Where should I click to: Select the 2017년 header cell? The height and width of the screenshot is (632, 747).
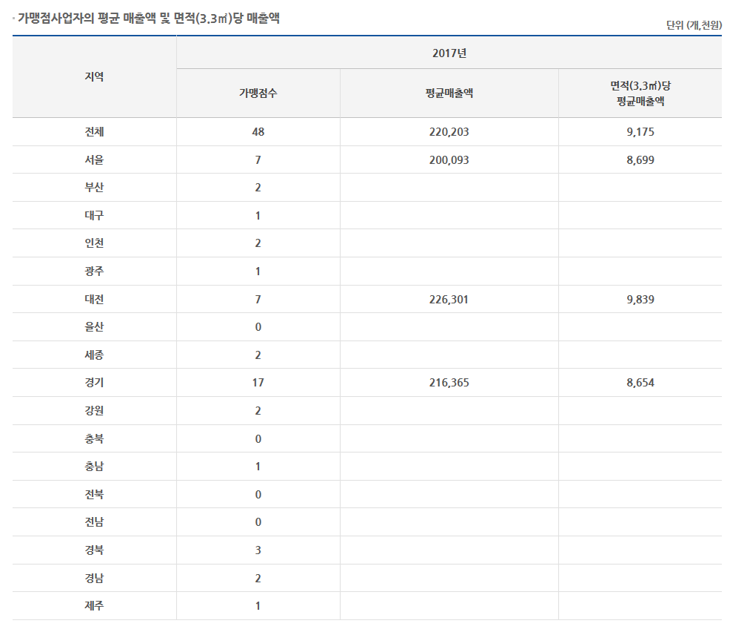point(448,52)
